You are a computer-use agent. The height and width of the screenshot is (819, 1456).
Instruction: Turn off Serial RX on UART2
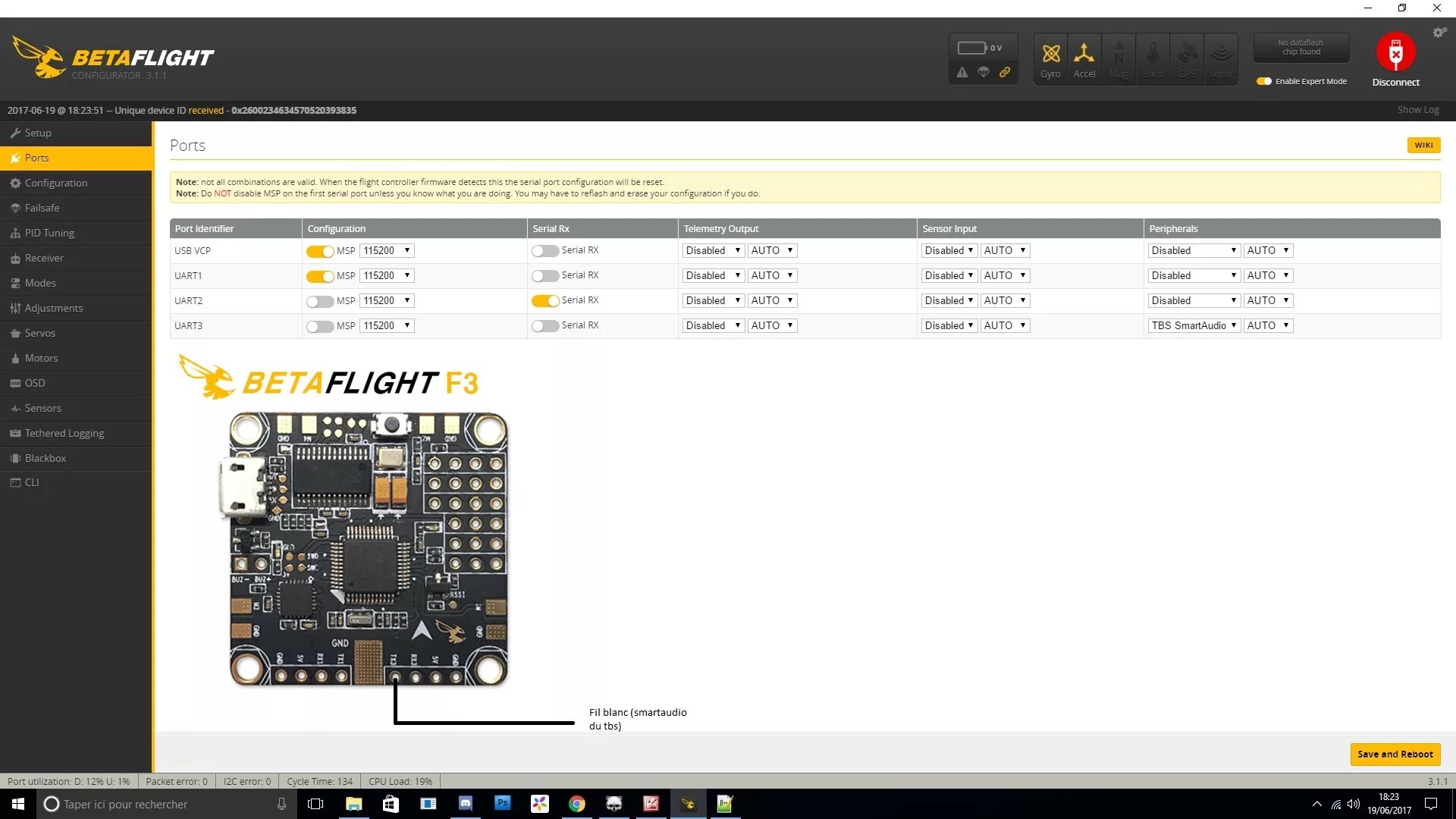tap(545, 301)
